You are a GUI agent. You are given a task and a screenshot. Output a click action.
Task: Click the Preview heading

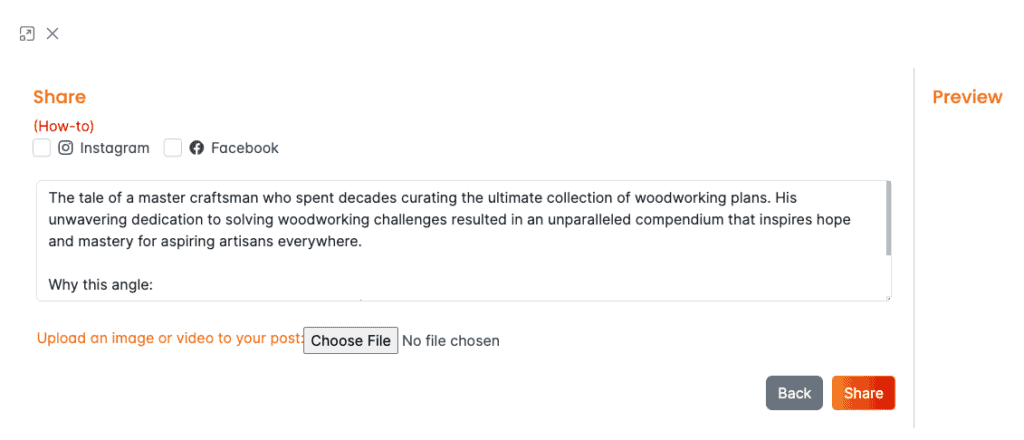click(x=967, y=97)
